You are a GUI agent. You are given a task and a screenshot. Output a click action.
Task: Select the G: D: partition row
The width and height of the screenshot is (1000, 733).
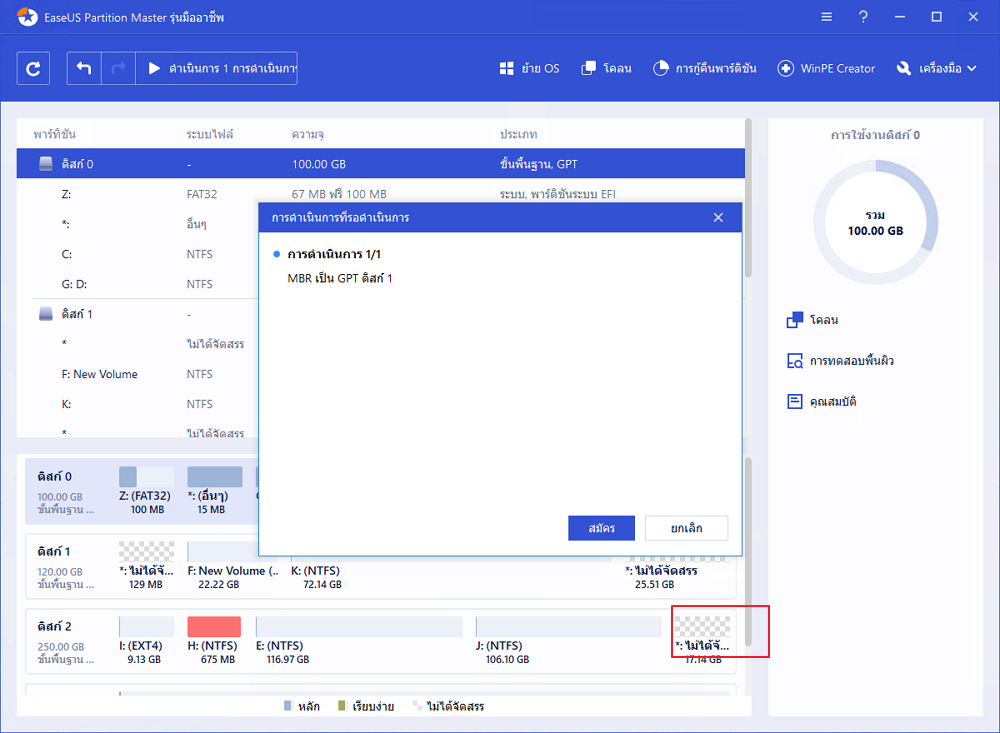pyautogui.click(x=137, y=284)
